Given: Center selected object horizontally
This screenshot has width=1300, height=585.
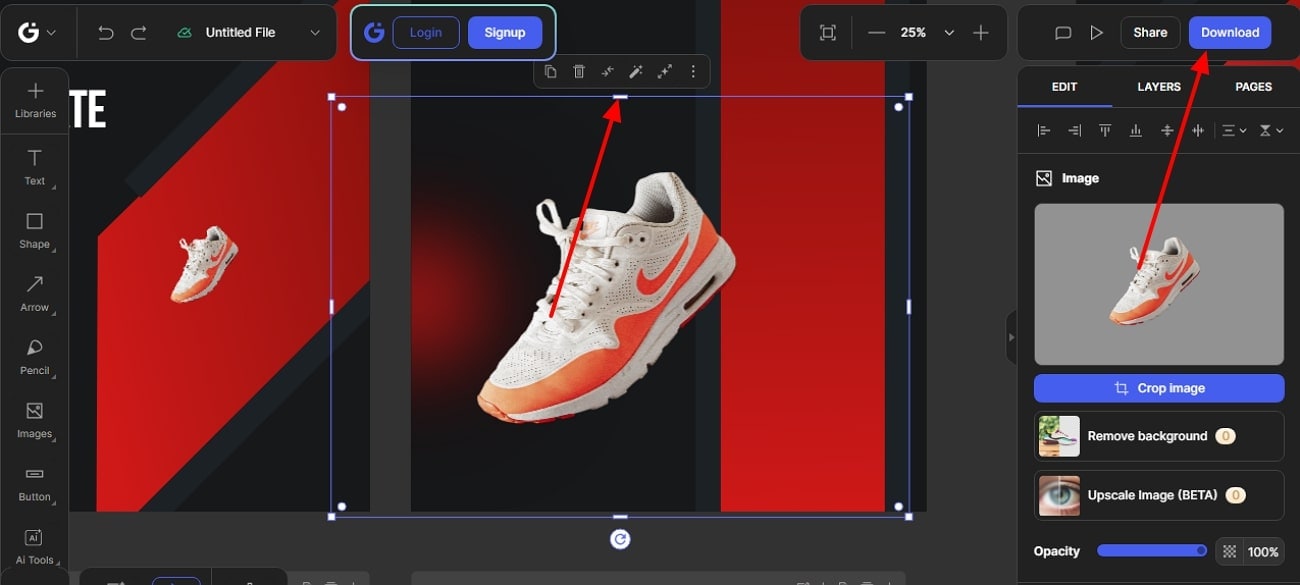Looking at the screenshot, I should [x=1198, y=130].
